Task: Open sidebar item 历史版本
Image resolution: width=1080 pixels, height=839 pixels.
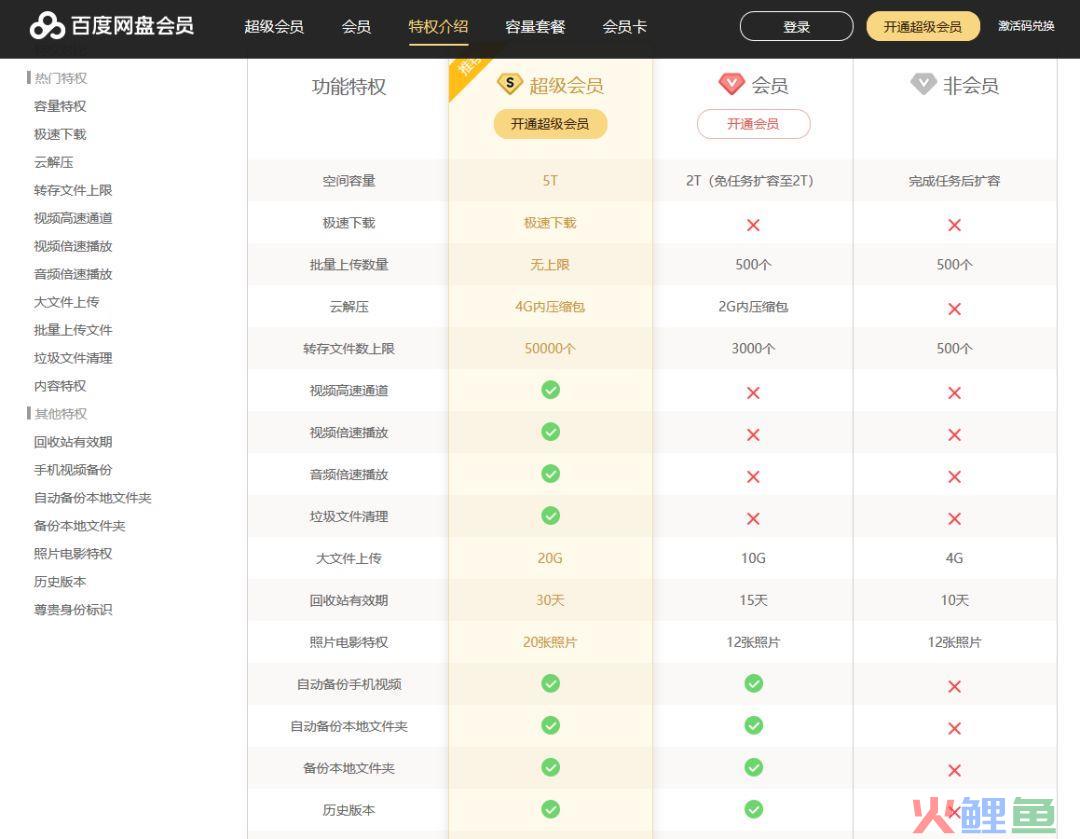Action: [x=60, y=582]
